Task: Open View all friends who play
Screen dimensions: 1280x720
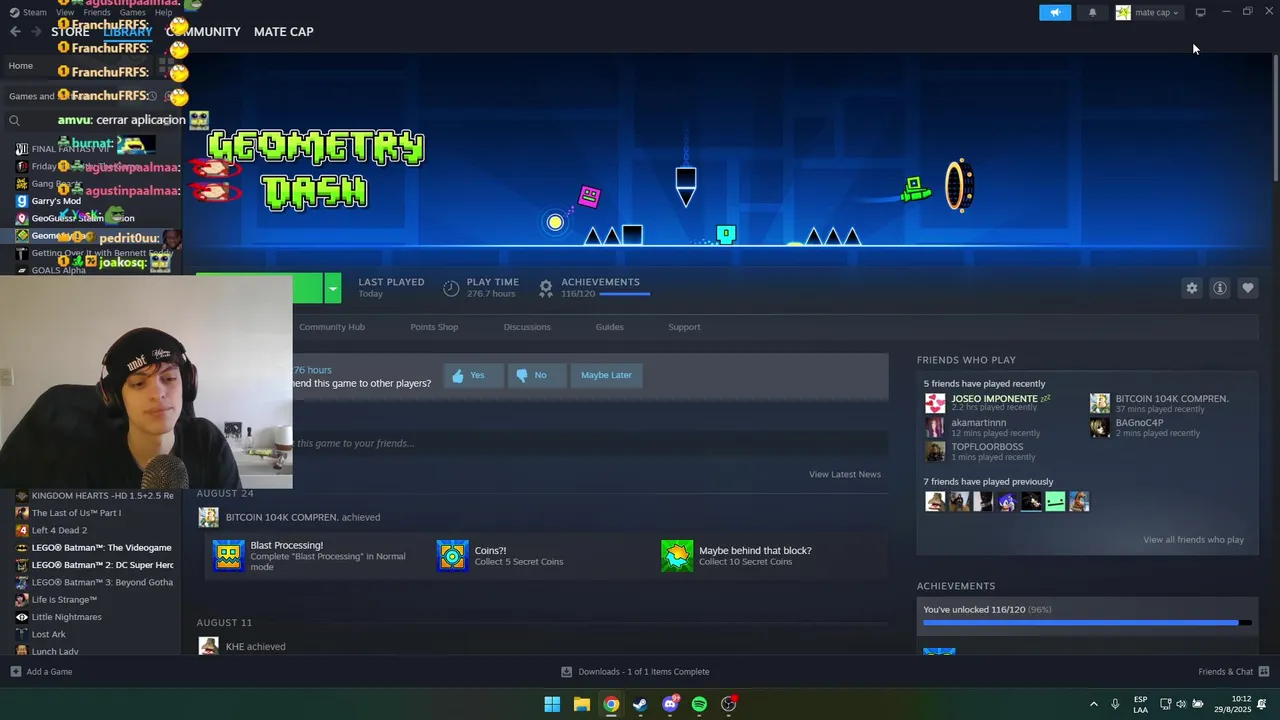Action: 1193,540
